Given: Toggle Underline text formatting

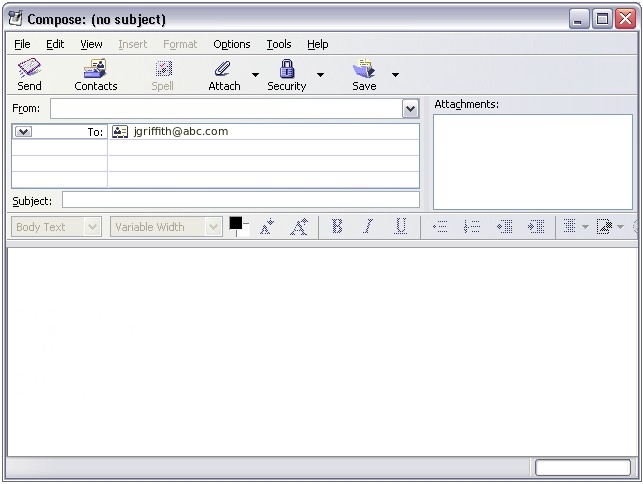Looking at the screenshot, I should click(400, 227).
